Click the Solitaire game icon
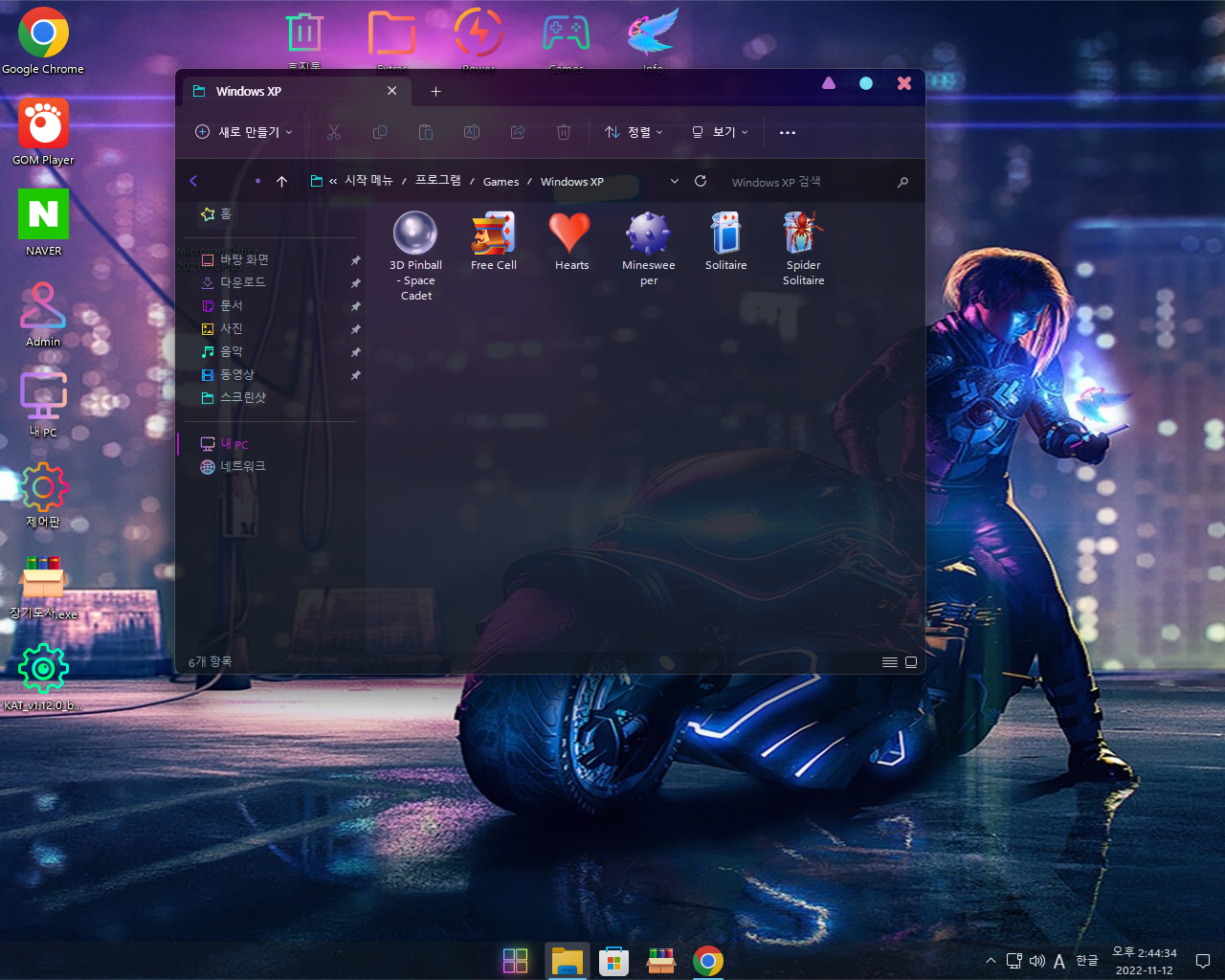The image size is (1225, 980). tap(725, 241)
